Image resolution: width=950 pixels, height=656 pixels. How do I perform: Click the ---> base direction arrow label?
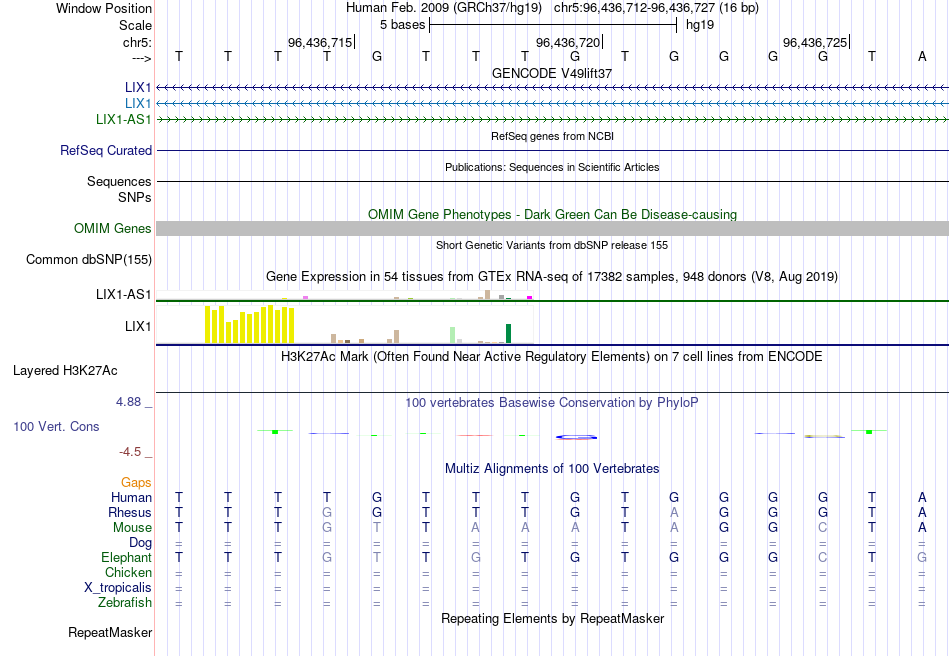pyautogui.click(x=141, y=58)
